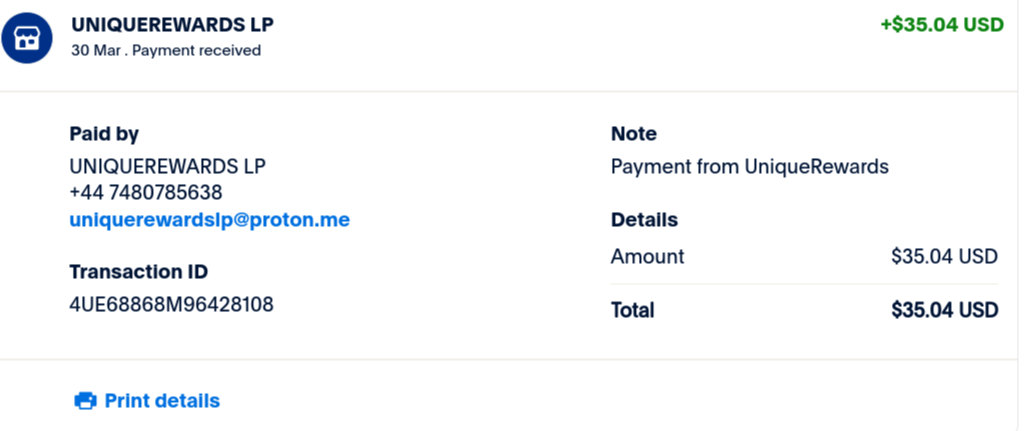Image resolution: width=1029 pixels, height=431 pixels.
Task: Select the transaction ID 4UE68868M96428108
Action: click(x=171, y=304)
